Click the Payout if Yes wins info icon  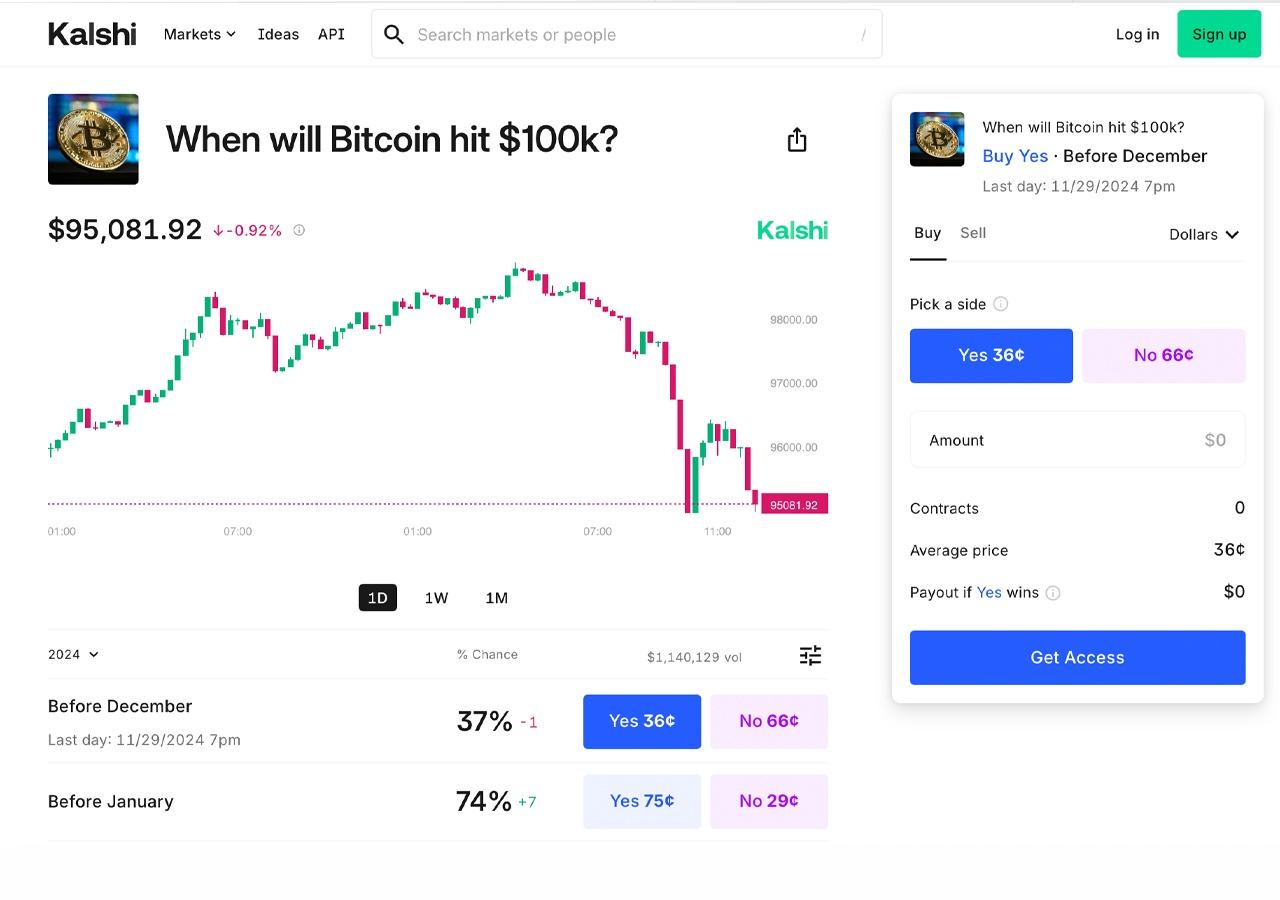coord(1052,593)
